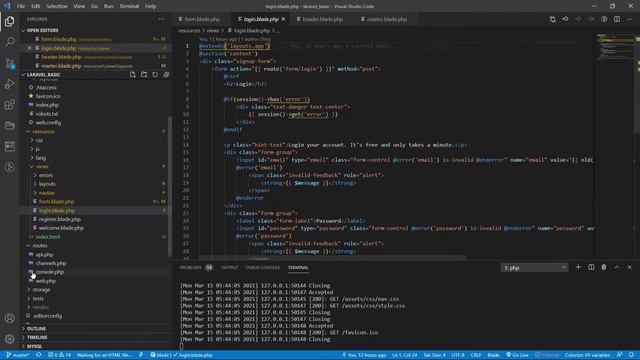
Task: Click Go Live in status bar
Action: coord(517,355)
